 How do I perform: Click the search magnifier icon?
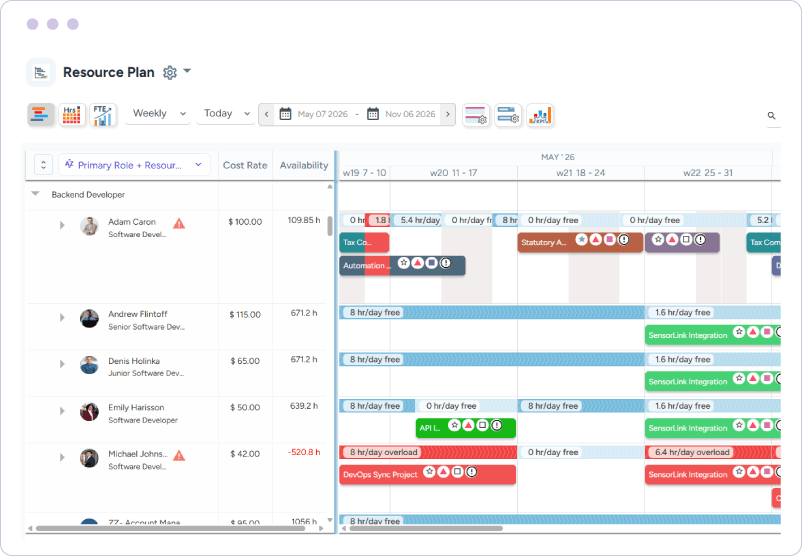(x=771, y=116)
